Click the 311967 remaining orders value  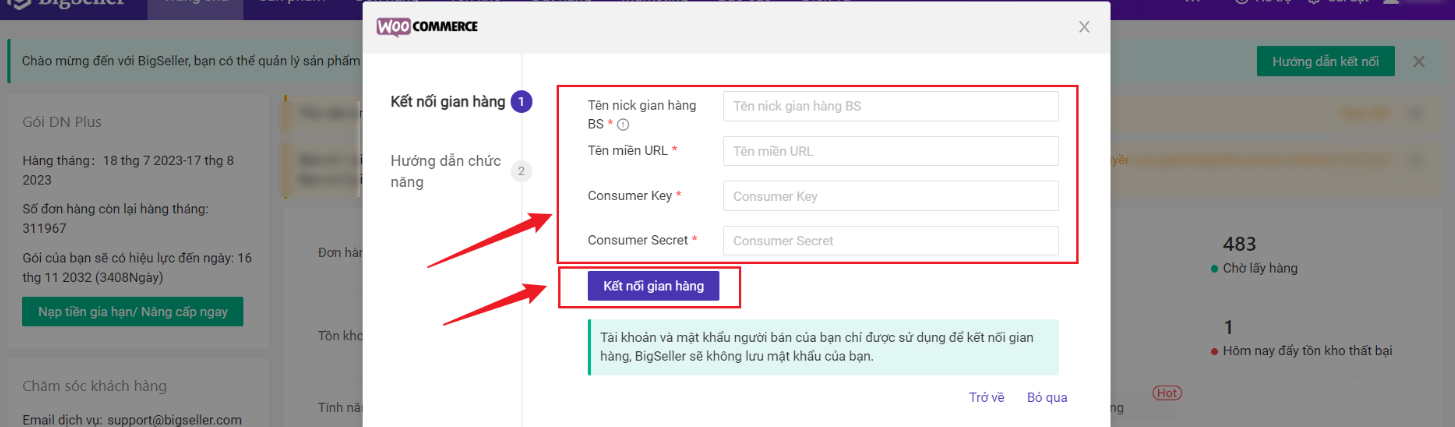click(x=43, y=227)
